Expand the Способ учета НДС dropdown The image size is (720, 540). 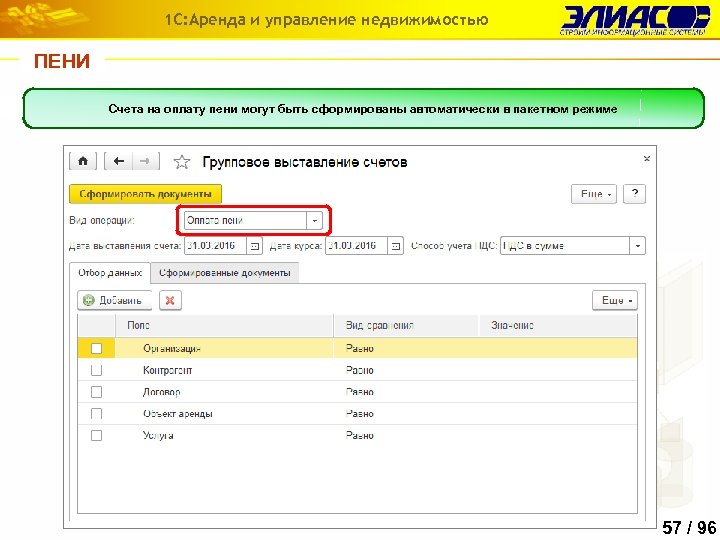[x=637, y=246]
